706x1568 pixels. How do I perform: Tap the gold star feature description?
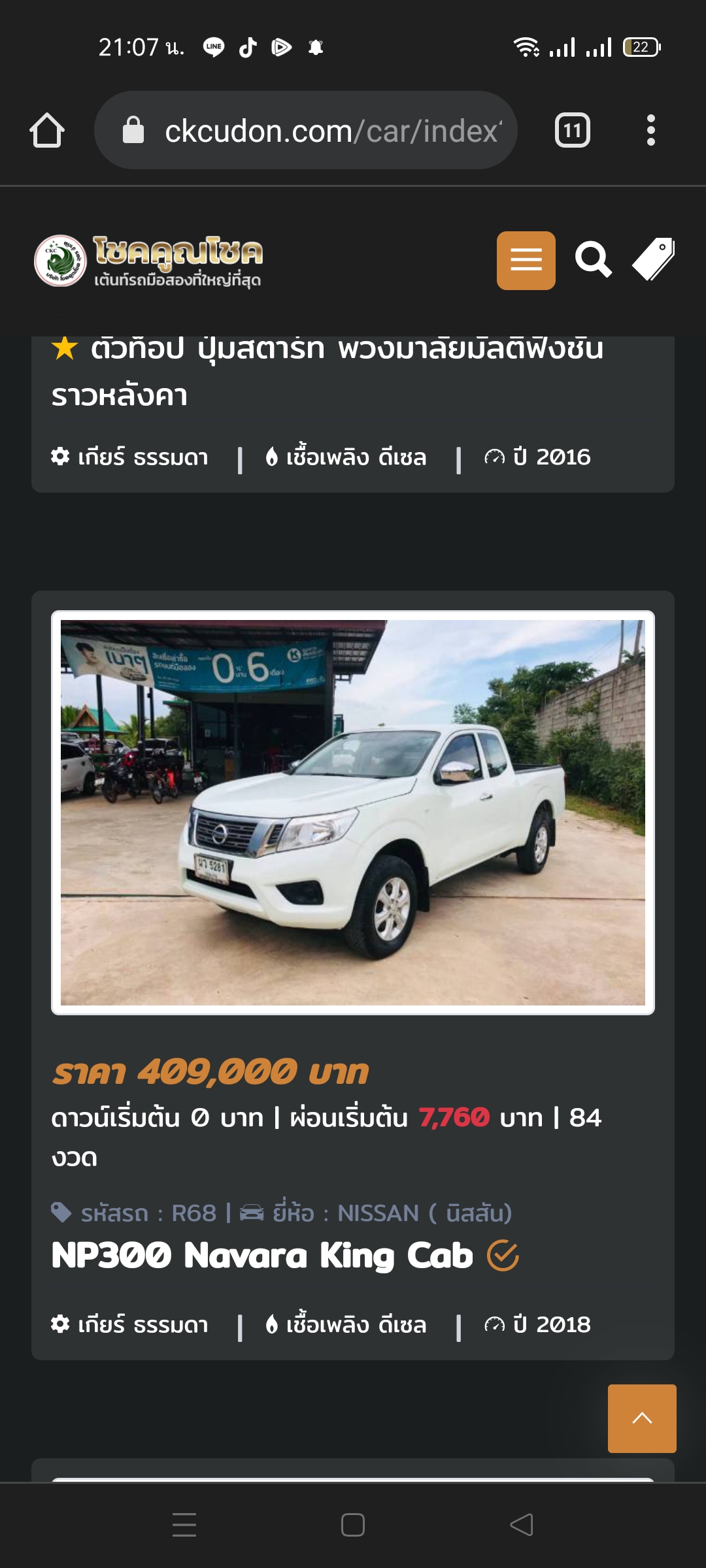[x=328, y=371]
